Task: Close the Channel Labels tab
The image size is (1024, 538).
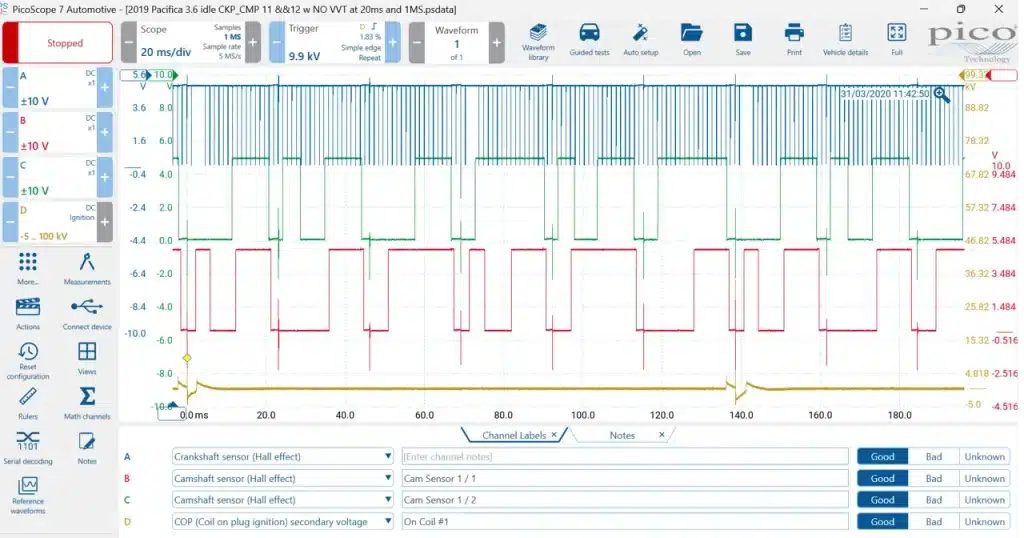Action: click(x=554, y=434)
